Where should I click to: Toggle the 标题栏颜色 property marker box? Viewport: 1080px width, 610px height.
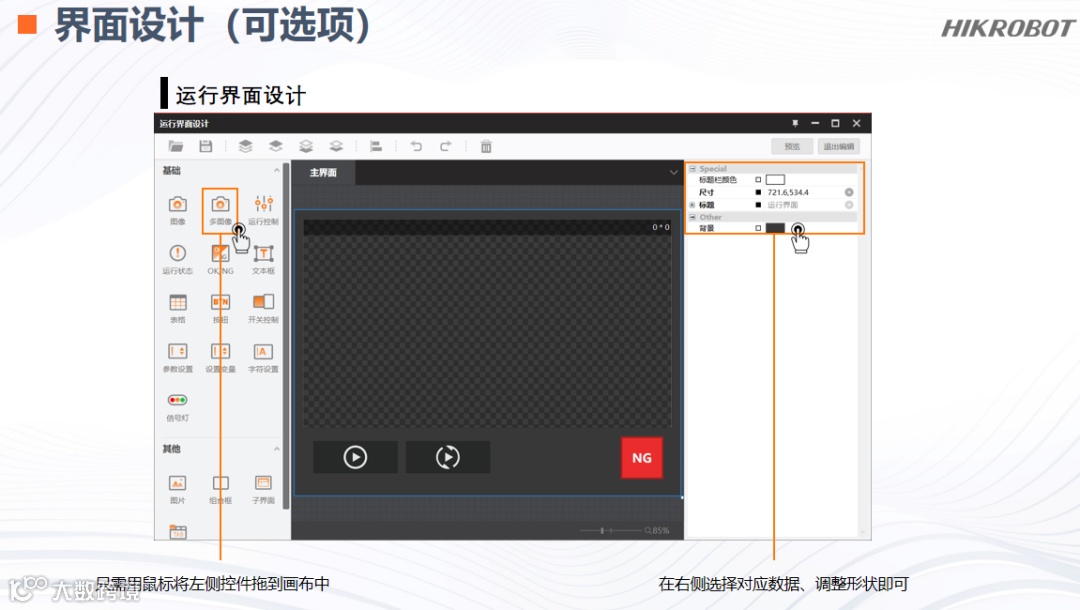point(758,180)
